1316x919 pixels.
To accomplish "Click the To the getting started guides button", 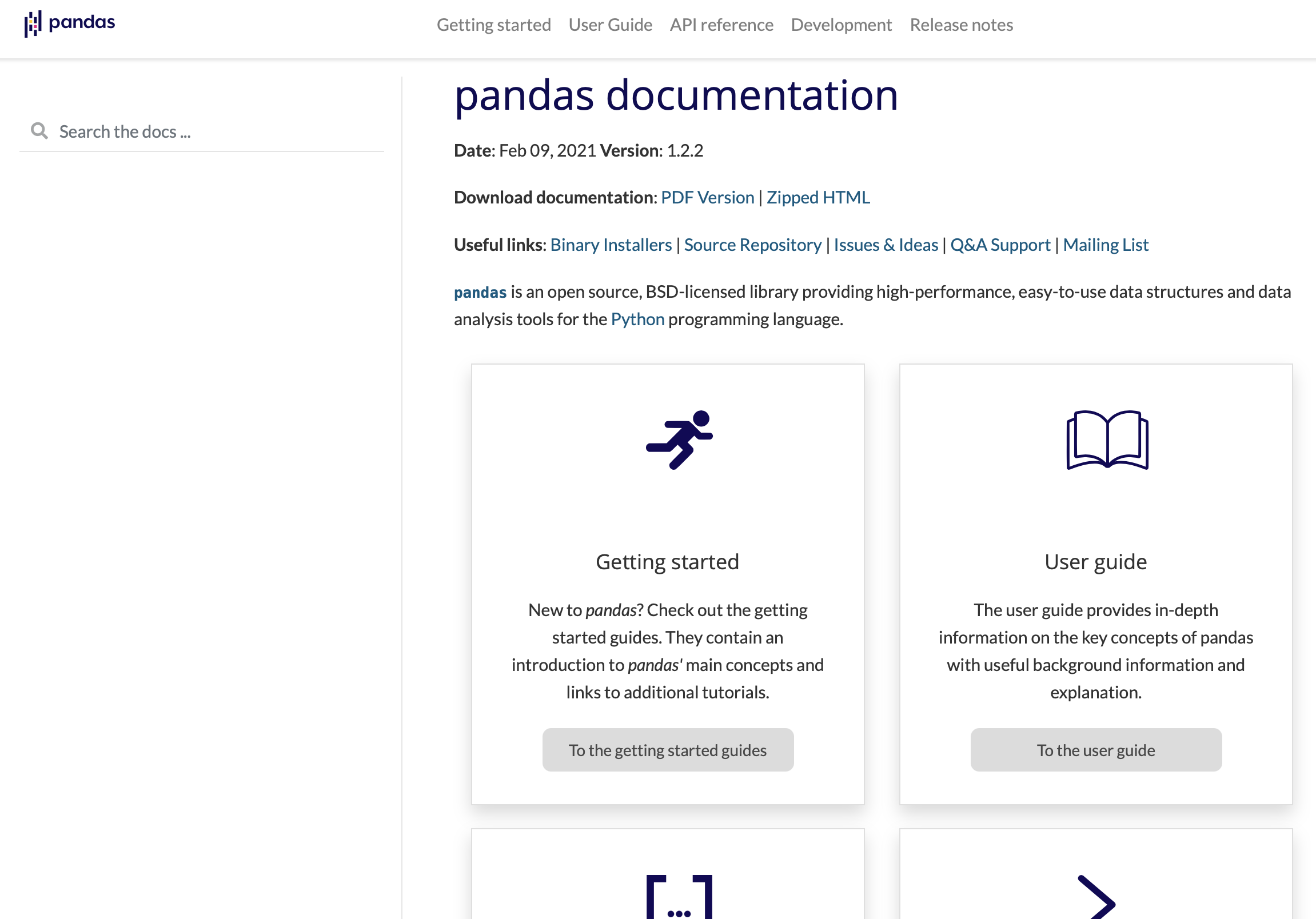I will [x=667, y=749].
